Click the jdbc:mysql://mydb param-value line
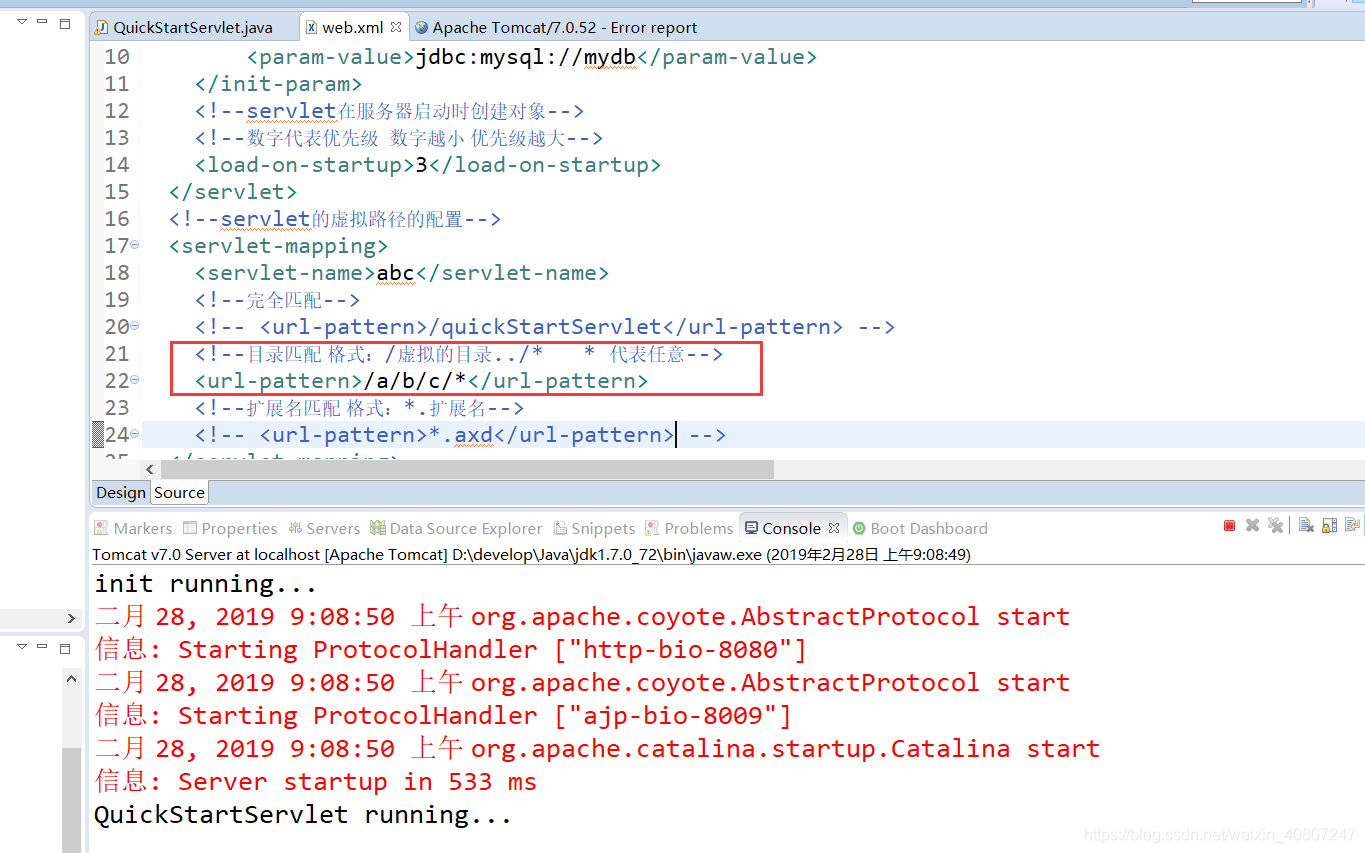 (532, 56)
